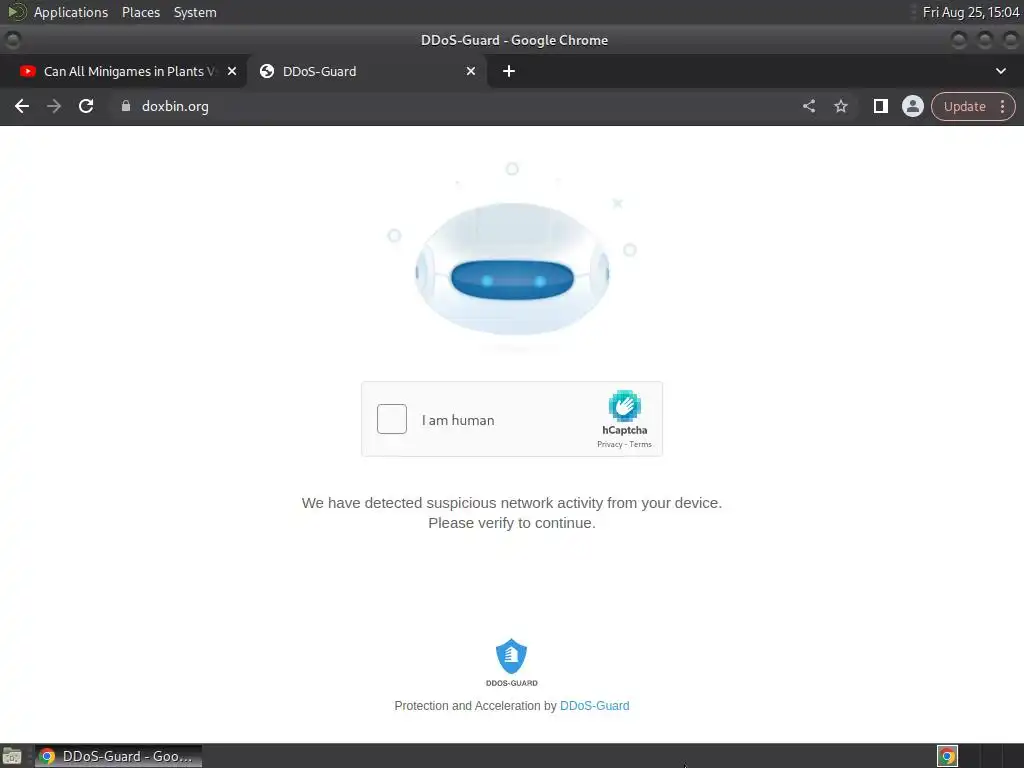Close the DDoS-Guard tab
This screenshot has height=768, width=1024.
(471, 71)
